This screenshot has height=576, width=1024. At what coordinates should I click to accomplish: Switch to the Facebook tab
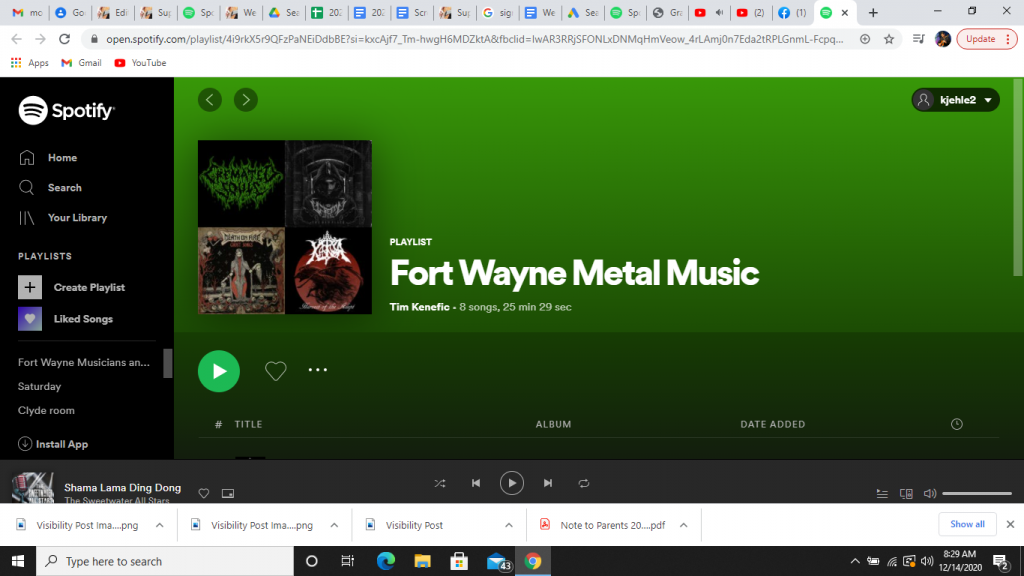coord(792,12)
